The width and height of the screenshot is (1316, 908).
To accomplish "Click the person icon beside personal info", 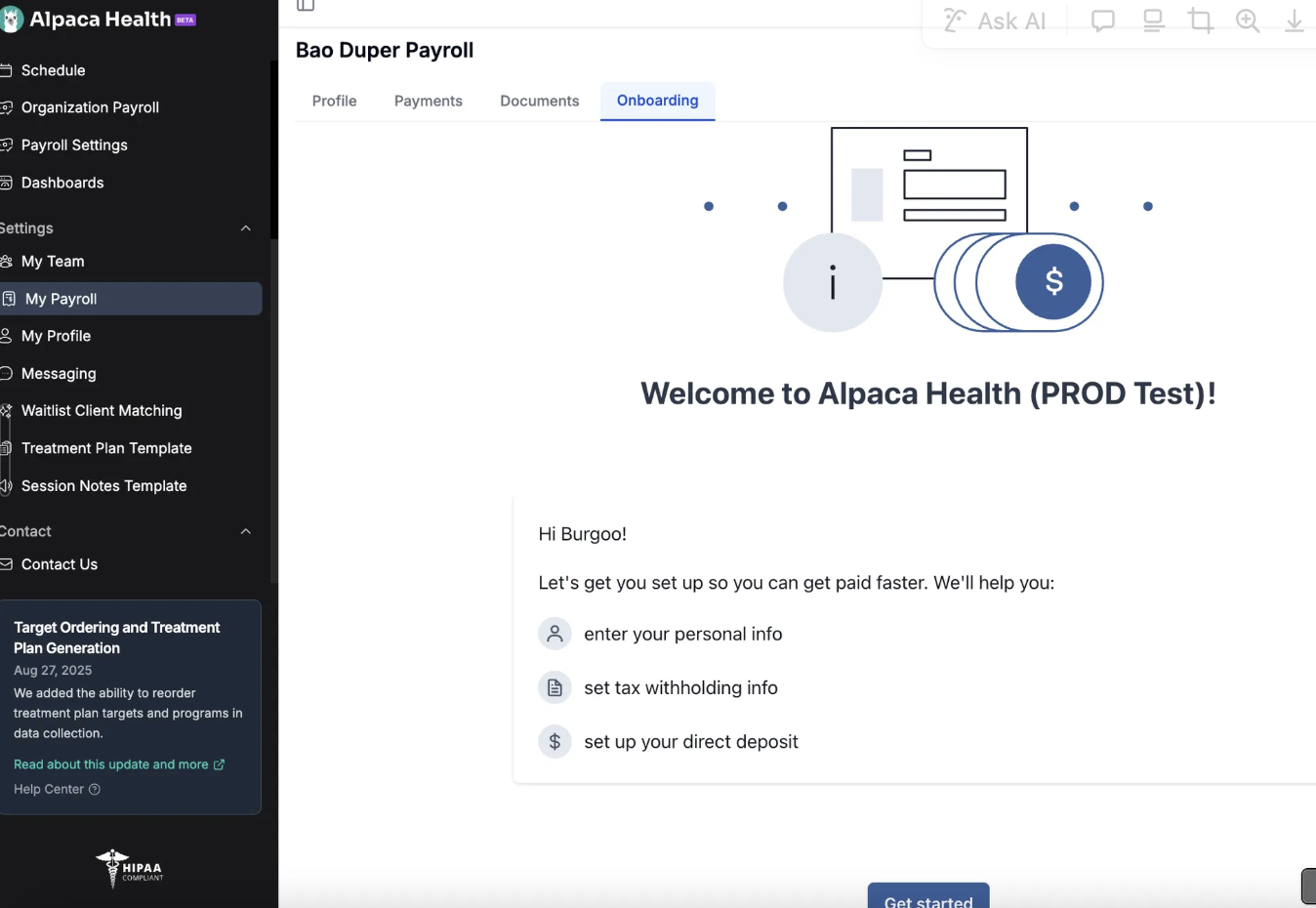I will [555, 634].
